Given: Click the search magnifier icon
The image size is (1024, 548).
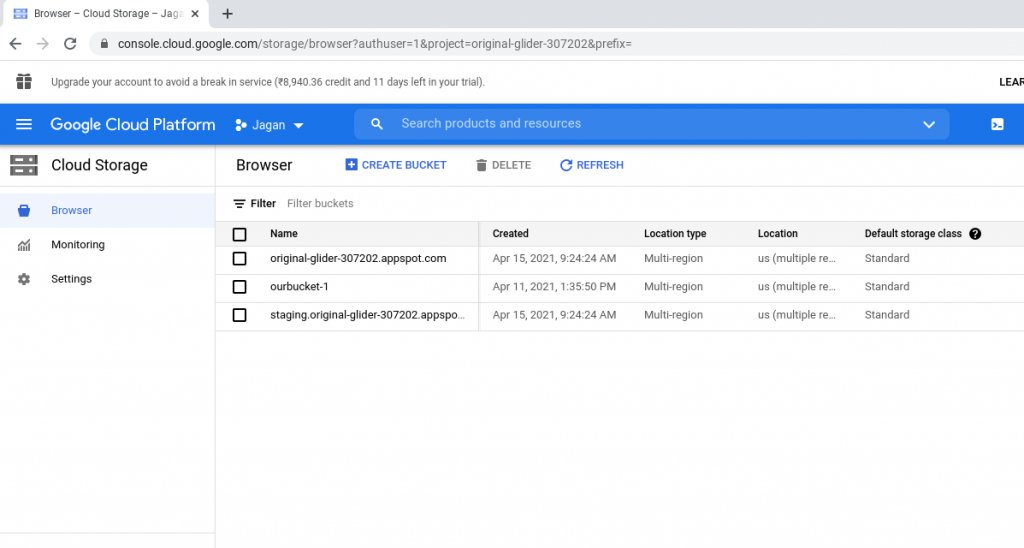Looking at the screenshot, I should (377, 124).
